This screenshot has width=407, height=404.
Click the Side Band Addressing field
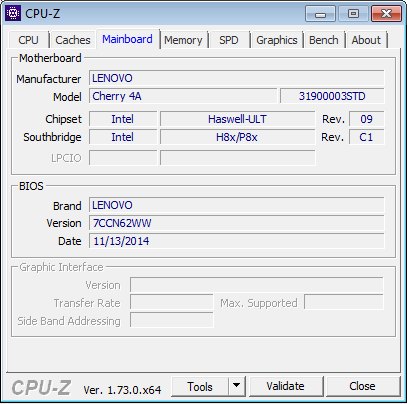(172, 321)
